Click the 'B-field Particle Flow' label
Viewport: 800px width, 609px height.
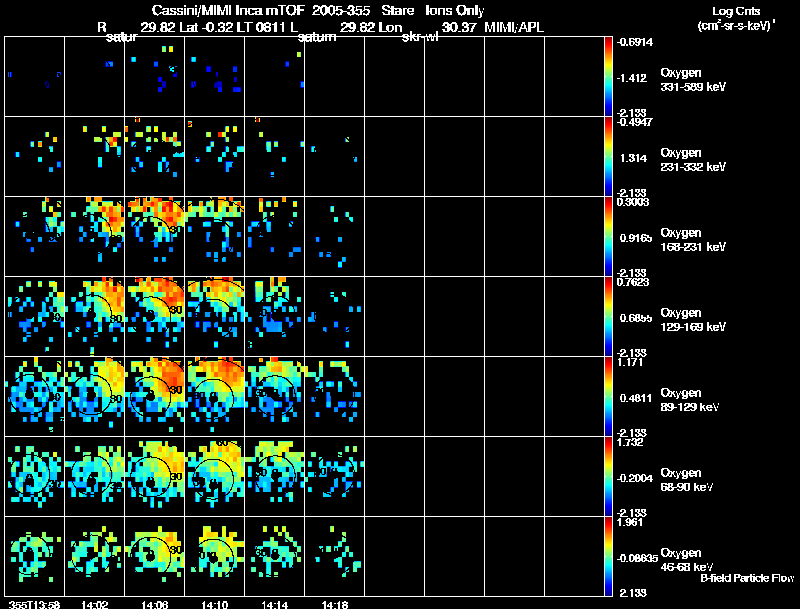click(747, 578)
